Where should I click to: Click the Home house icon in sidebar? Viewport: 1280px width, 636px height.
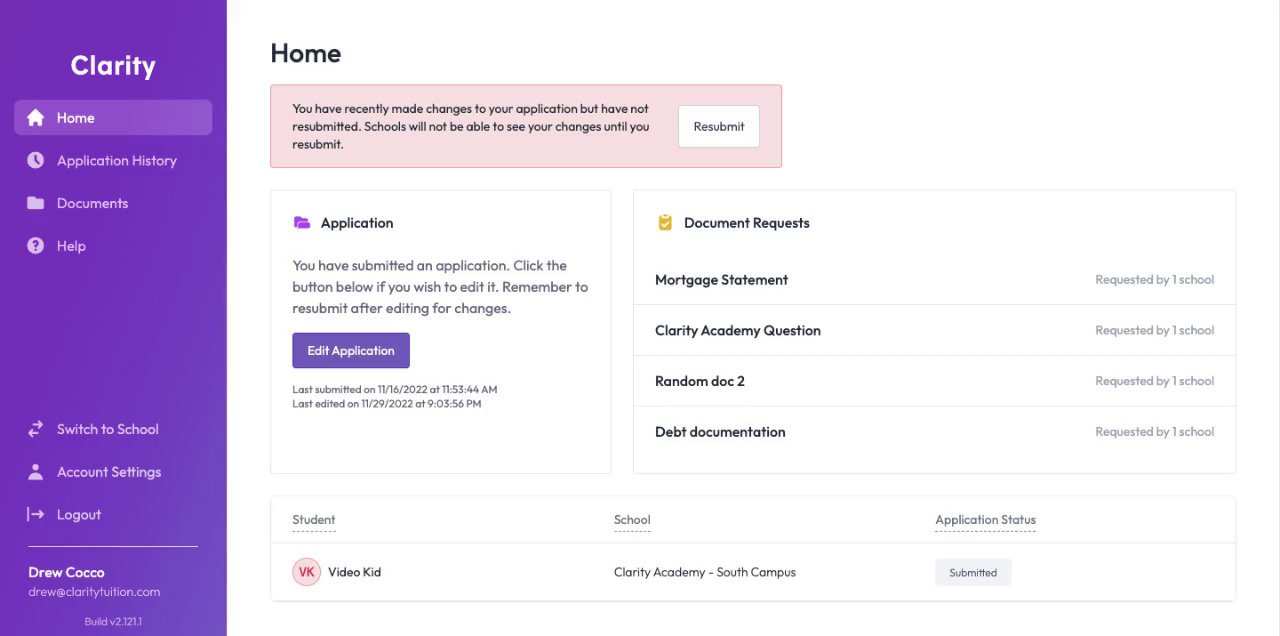(36, 118)
